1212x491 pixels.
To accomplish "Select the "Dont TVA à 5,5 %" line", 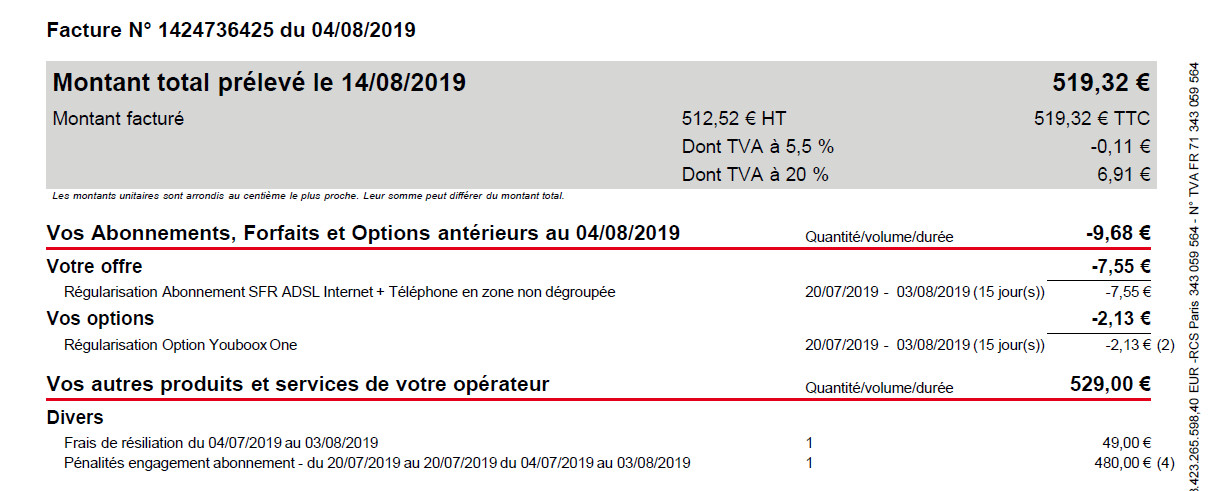I will coord(757,147).
